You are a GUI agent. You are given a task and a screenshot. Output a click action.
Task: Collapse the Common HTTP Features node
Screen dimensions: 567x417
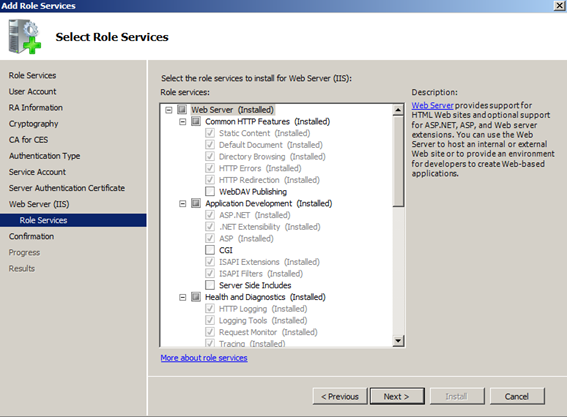183,122
